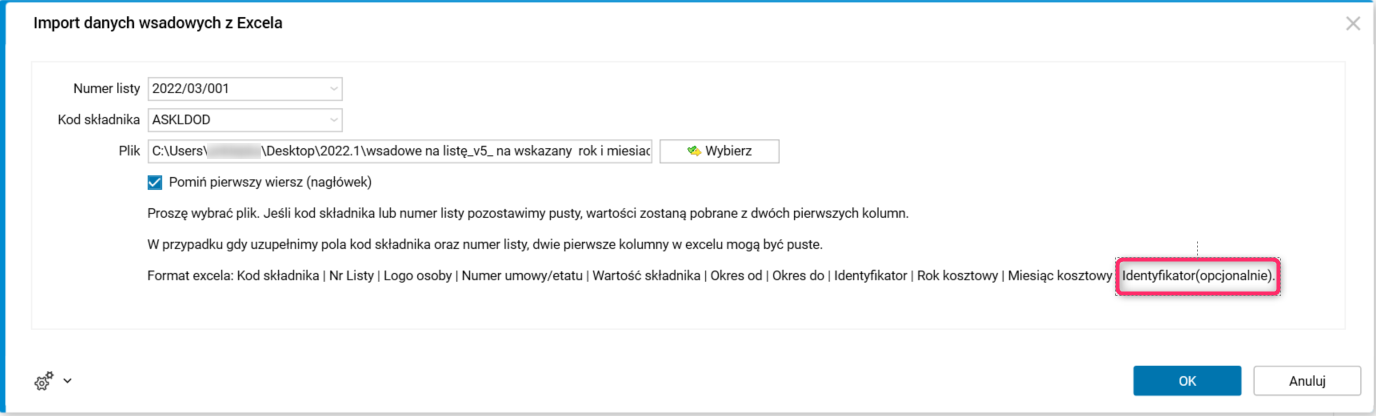Click the highlighted Identyfikator(opcjonalnie) text
The height and width of the screenshot is (416, 1376).
[1198, 275]
